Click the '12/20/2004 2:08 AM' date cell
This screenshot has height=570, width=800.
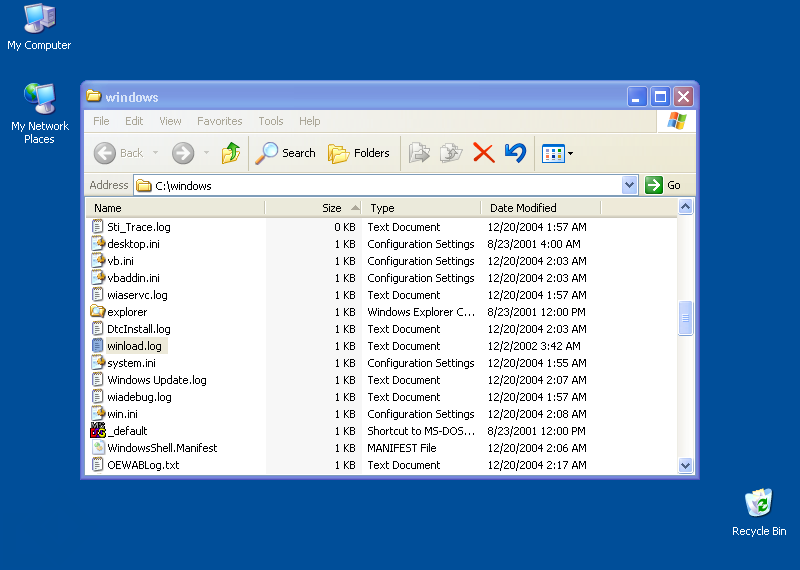537,414
